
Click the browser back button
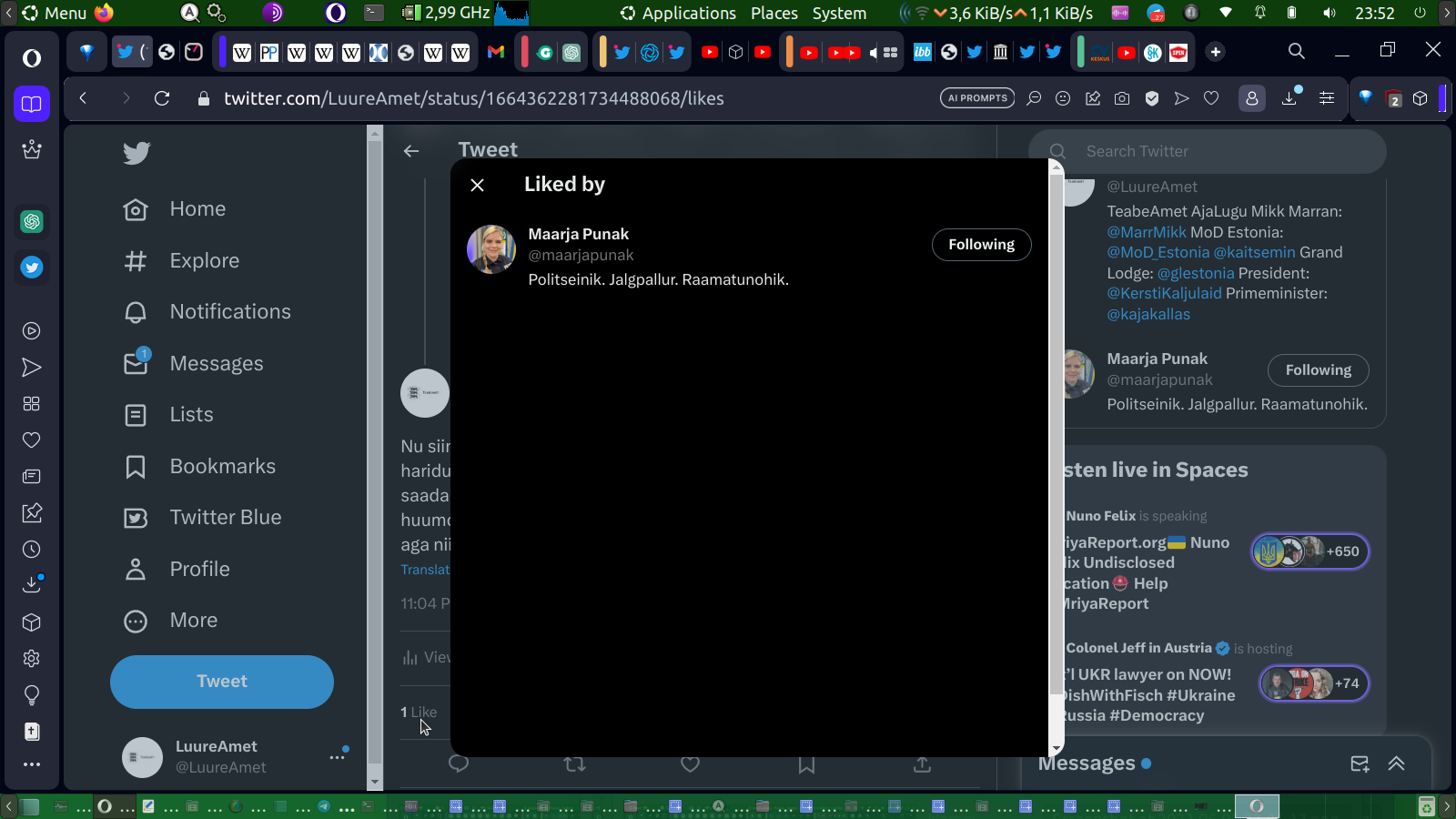[x=83, y=98]
